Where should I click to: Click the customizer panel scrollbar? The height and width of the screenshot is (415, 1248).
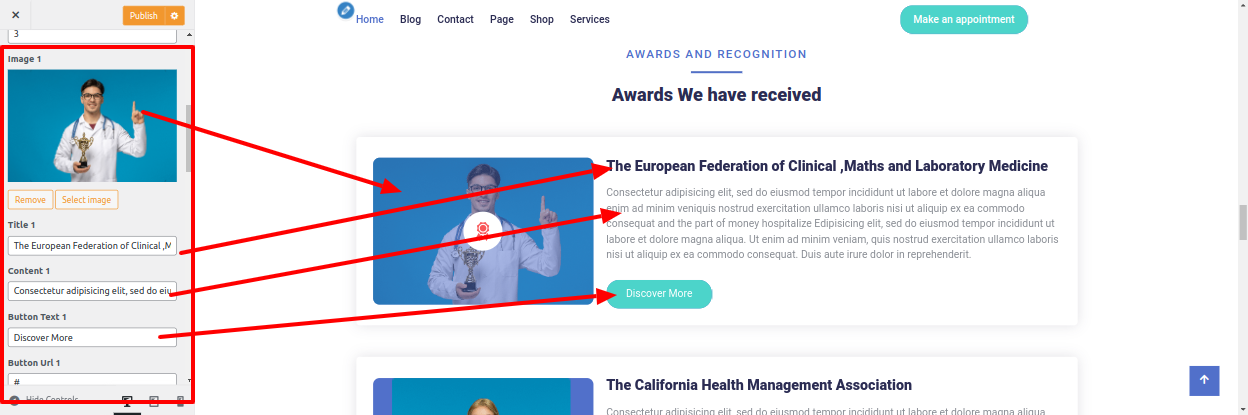point(188,140)
